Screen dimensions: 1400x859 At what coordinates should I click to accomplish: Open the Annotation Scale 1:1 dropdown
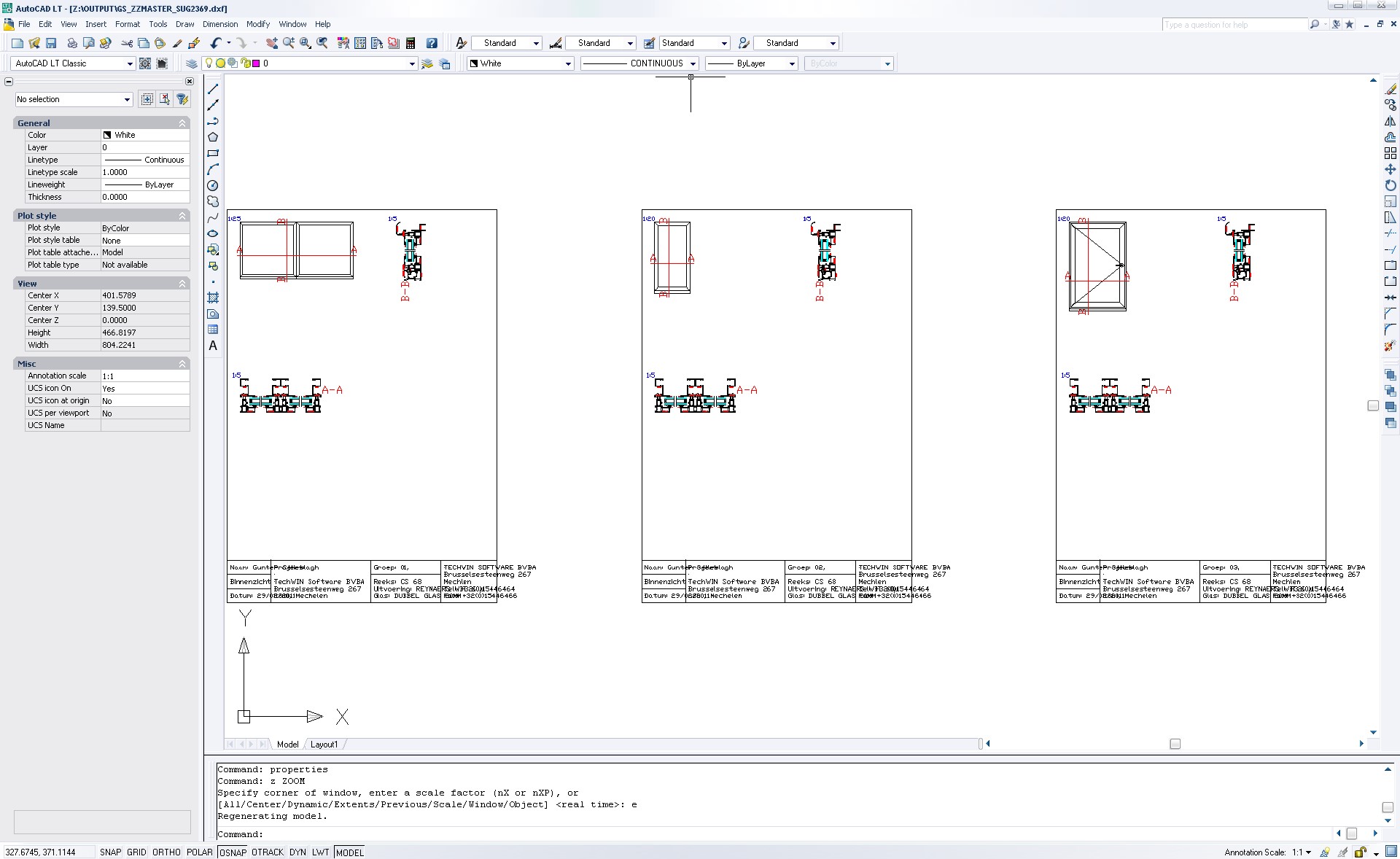[1302, 852]
